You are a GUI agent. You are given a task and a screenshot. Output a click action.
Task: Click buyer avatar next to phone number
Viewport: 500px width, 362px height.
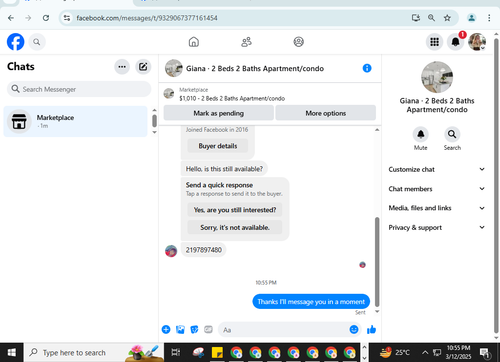[x=171, y=251]
